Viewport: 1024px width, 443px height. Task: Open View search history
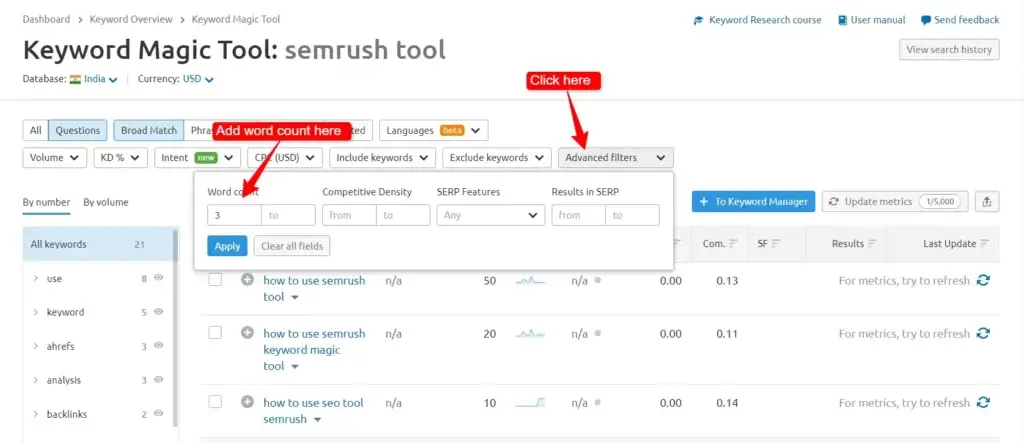pos(949,50)
